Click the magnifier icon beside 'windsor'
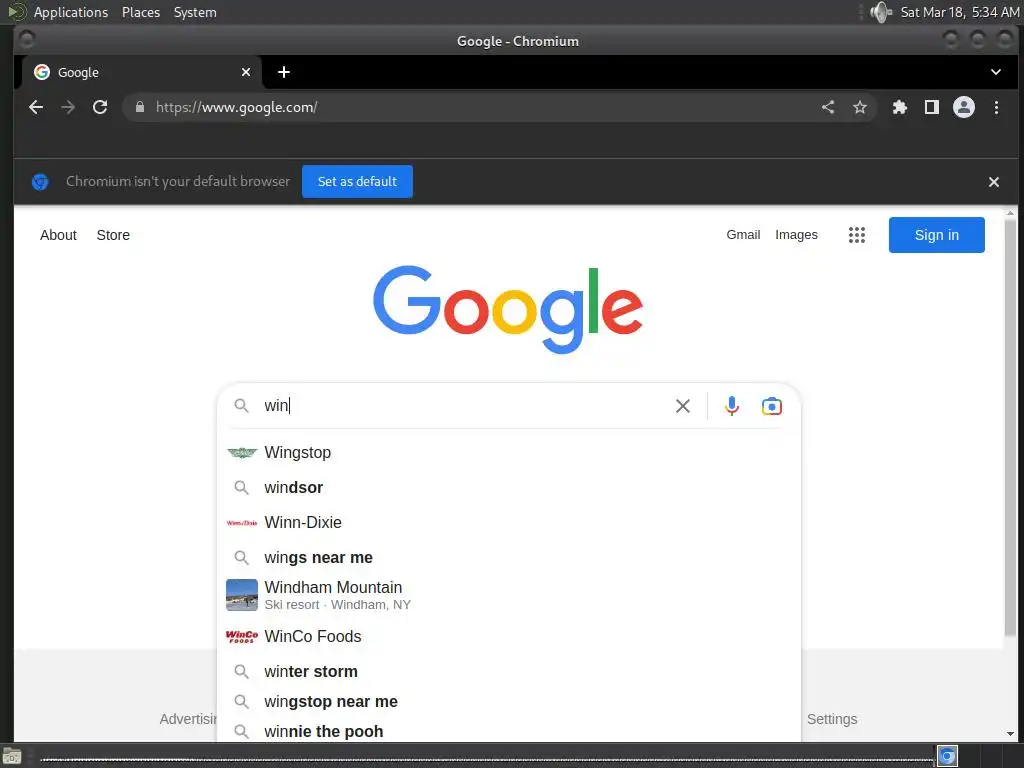This screenshot has height=768, width=1024. point(241,487)
